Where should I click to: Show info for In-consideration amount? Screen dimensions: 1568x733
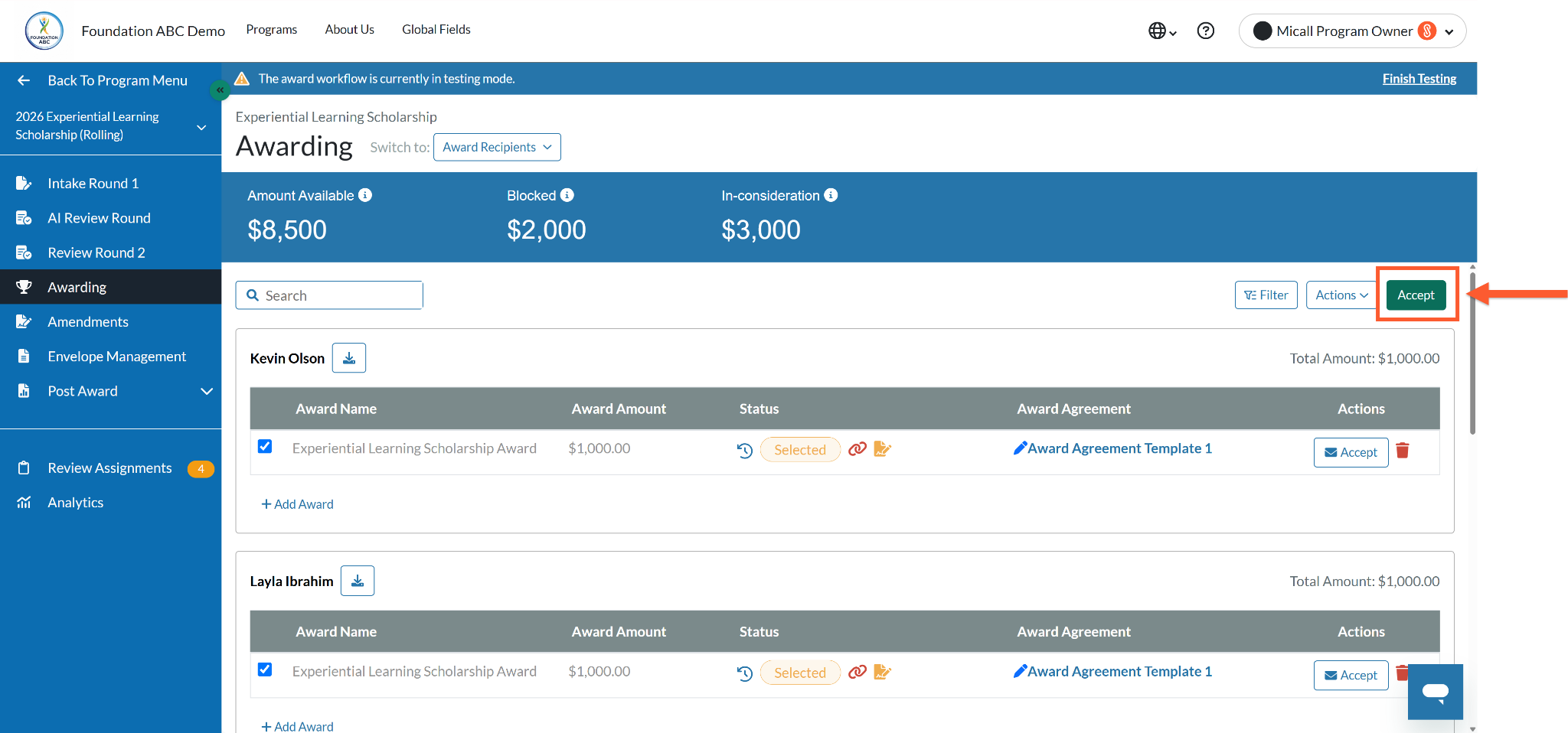click(831, 195)
